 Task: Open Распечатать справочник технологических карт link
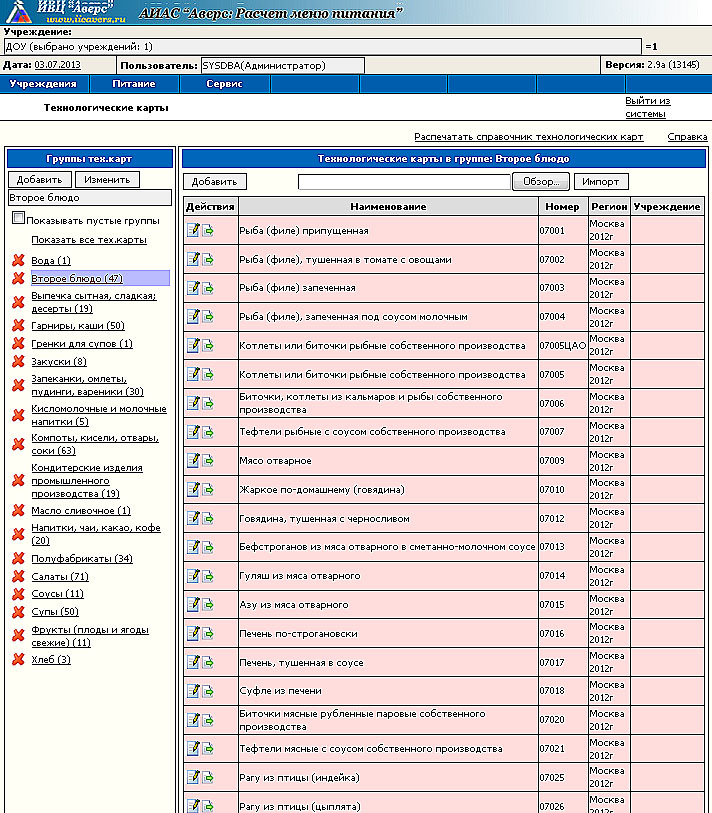pos(528,137)
